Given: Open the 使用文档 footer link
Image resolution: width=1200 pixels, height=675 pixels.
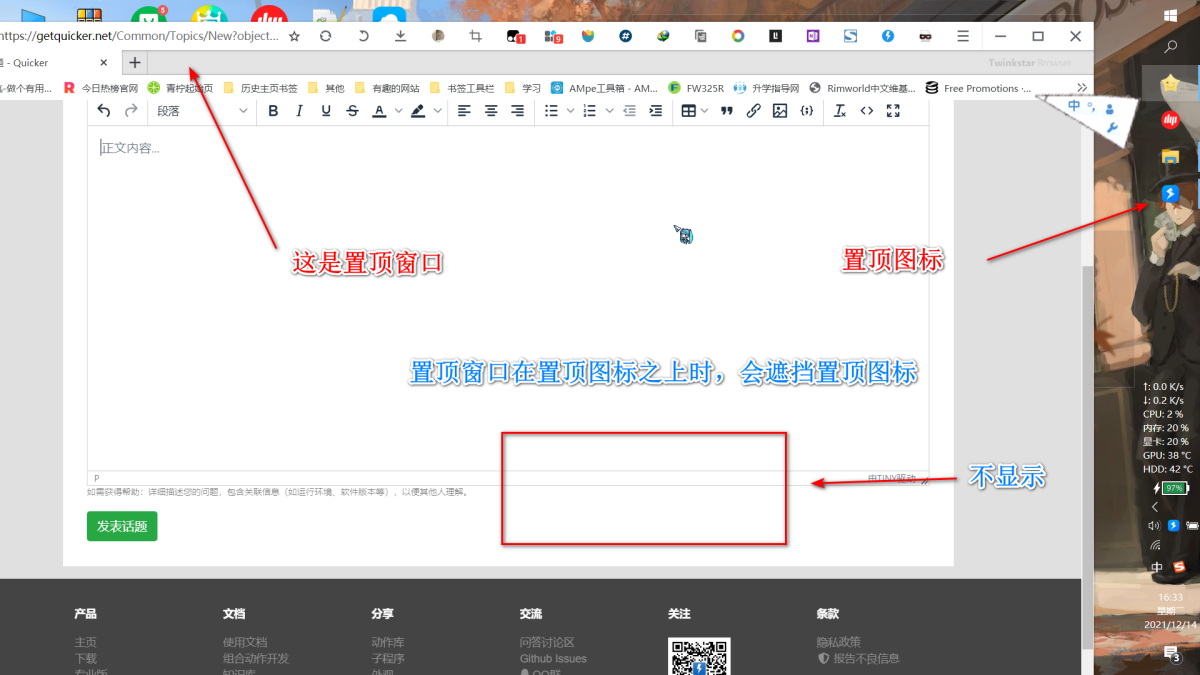Looking at the screenshot, I should (245, 642).
